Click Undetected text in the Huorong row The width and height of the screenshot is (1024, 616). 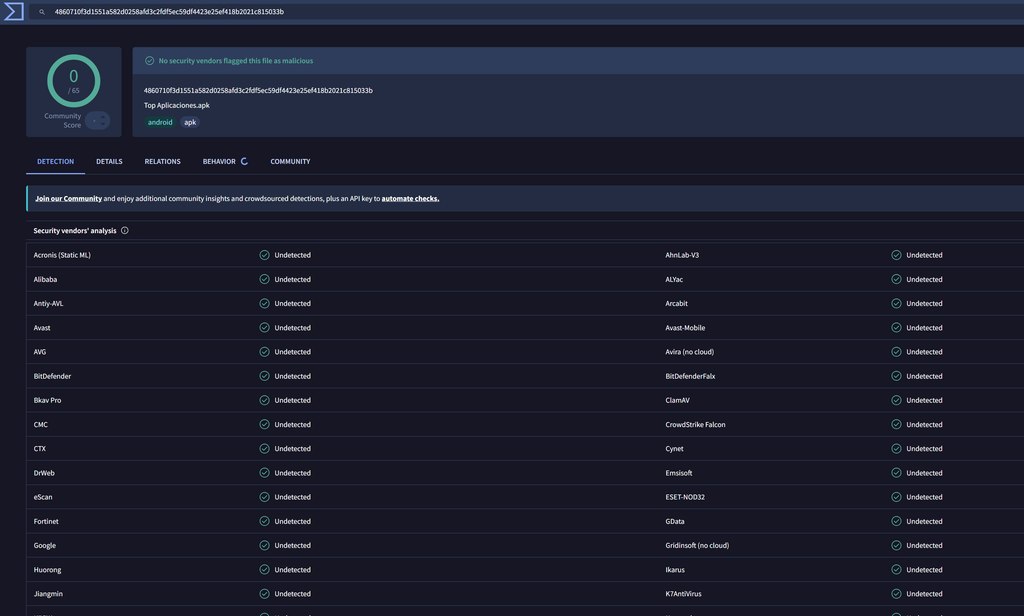[293, 570]
